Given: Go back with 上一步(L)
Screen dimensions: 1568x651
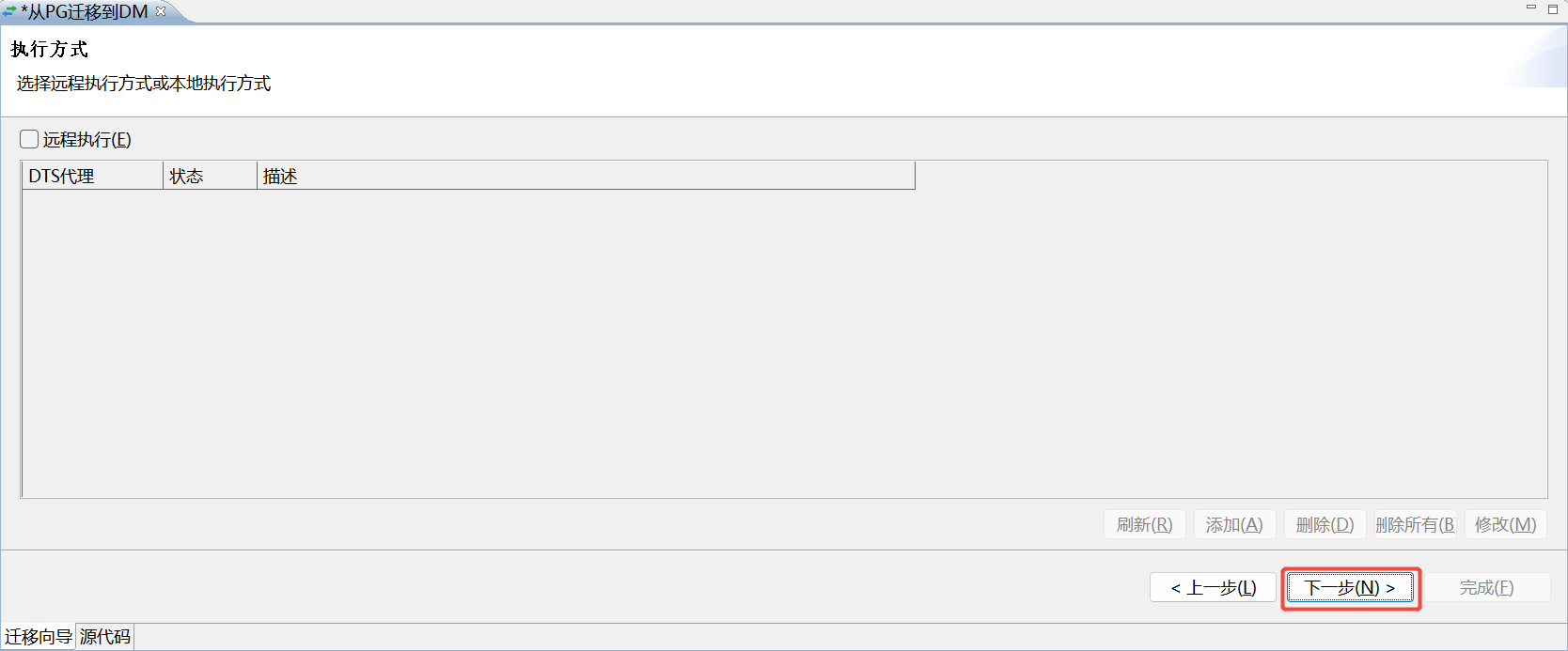Looking at the screenshot, I should point(1213,587).
